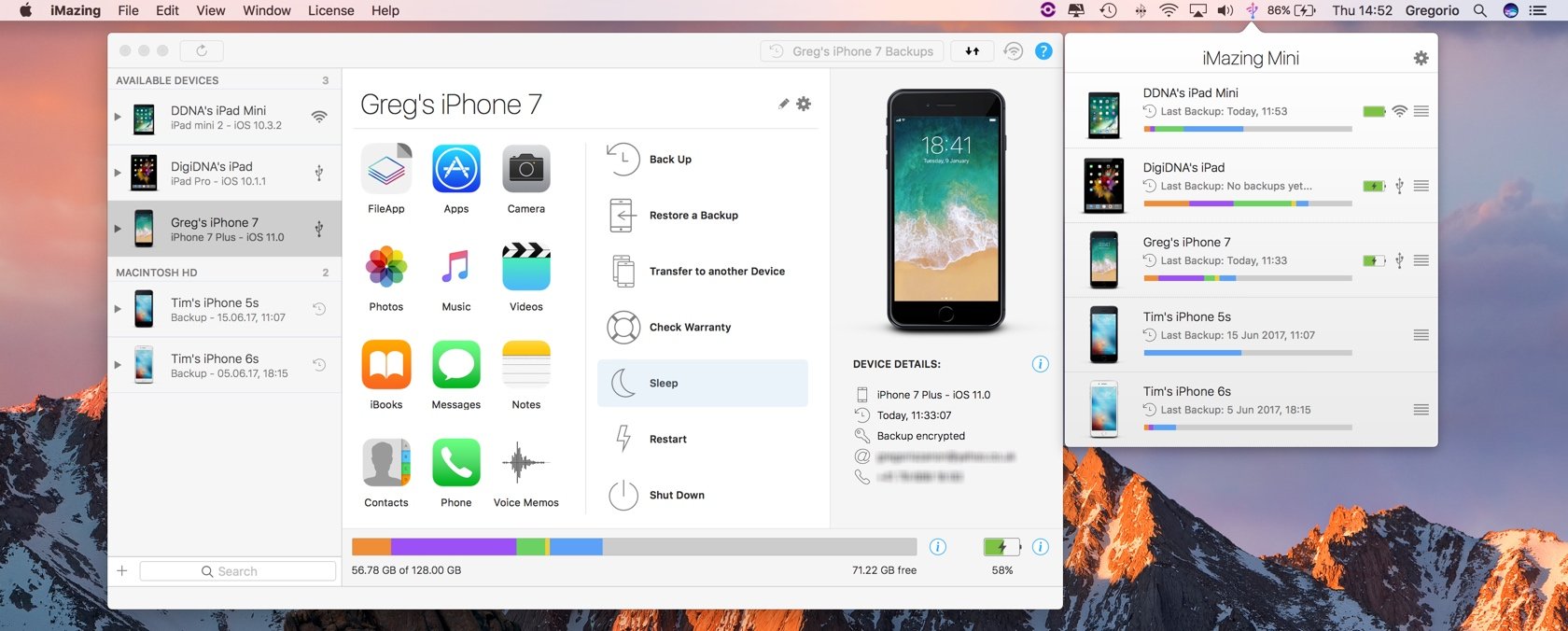Click DDNA's iPad Mini storage bar in iMazing Mini
This screenshot has width=1568, height=631.
pyautogui.click(x=1248, y=129)
